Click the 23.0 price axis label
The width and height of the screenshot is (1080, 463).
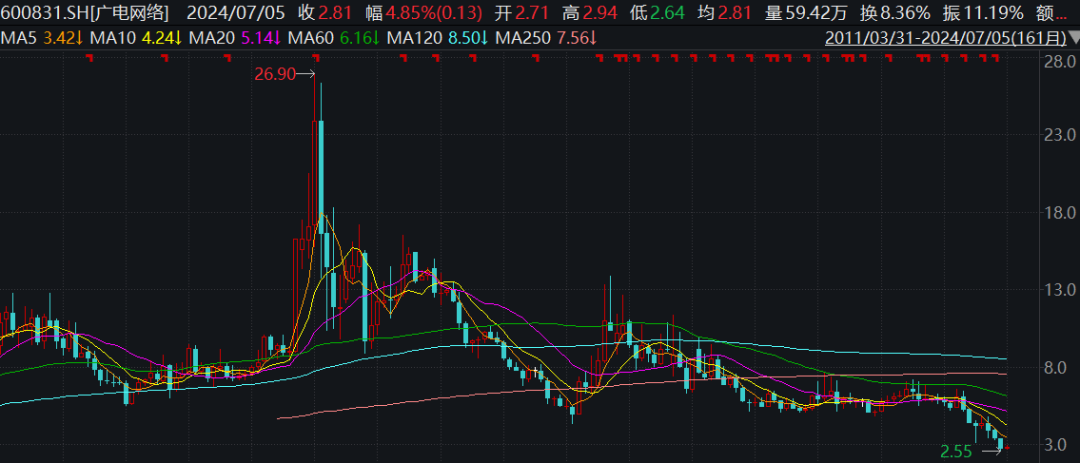tap(1060, 134)
